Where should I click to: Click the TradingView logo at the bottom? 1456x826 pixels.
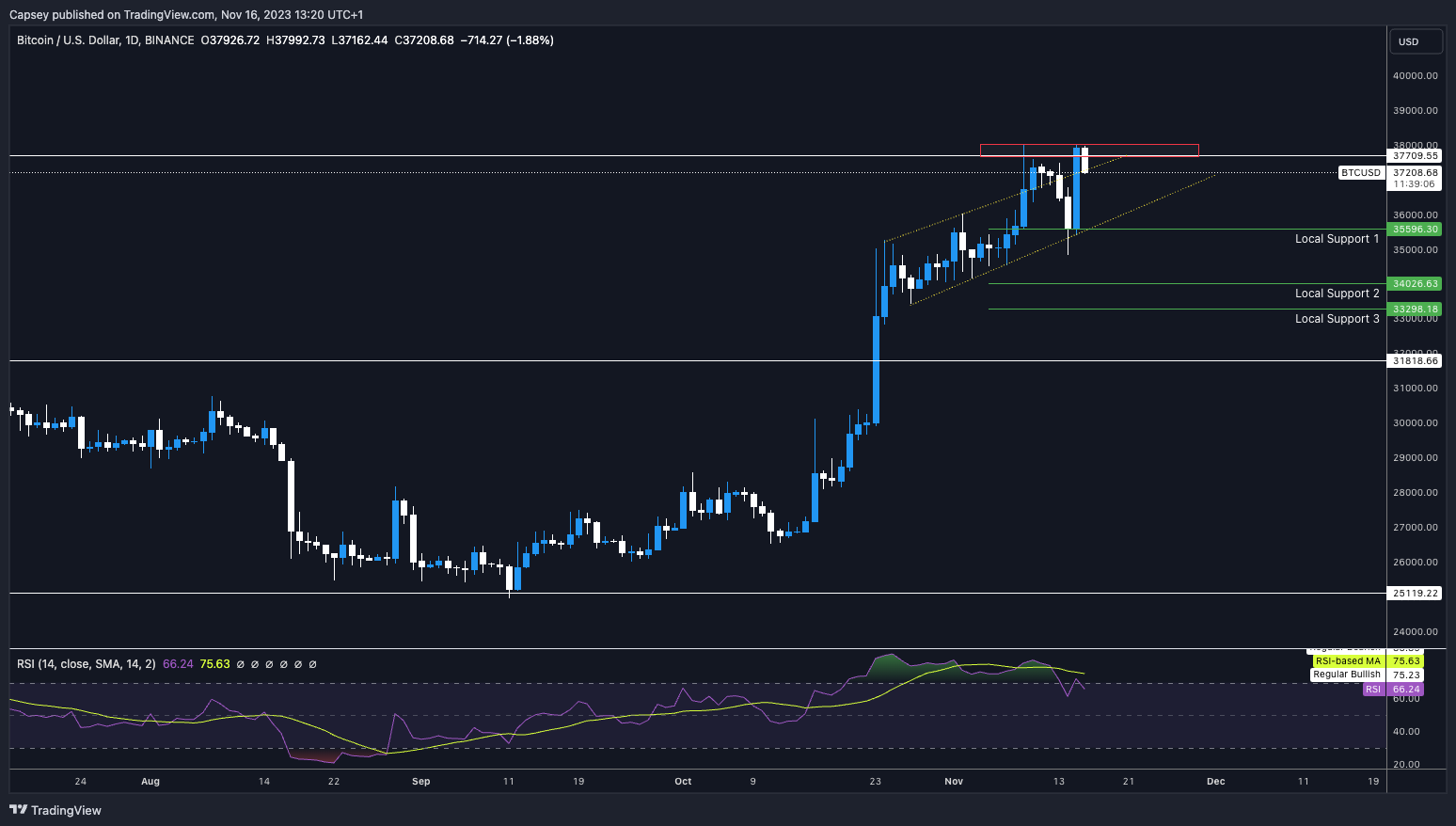click(55, 810)
